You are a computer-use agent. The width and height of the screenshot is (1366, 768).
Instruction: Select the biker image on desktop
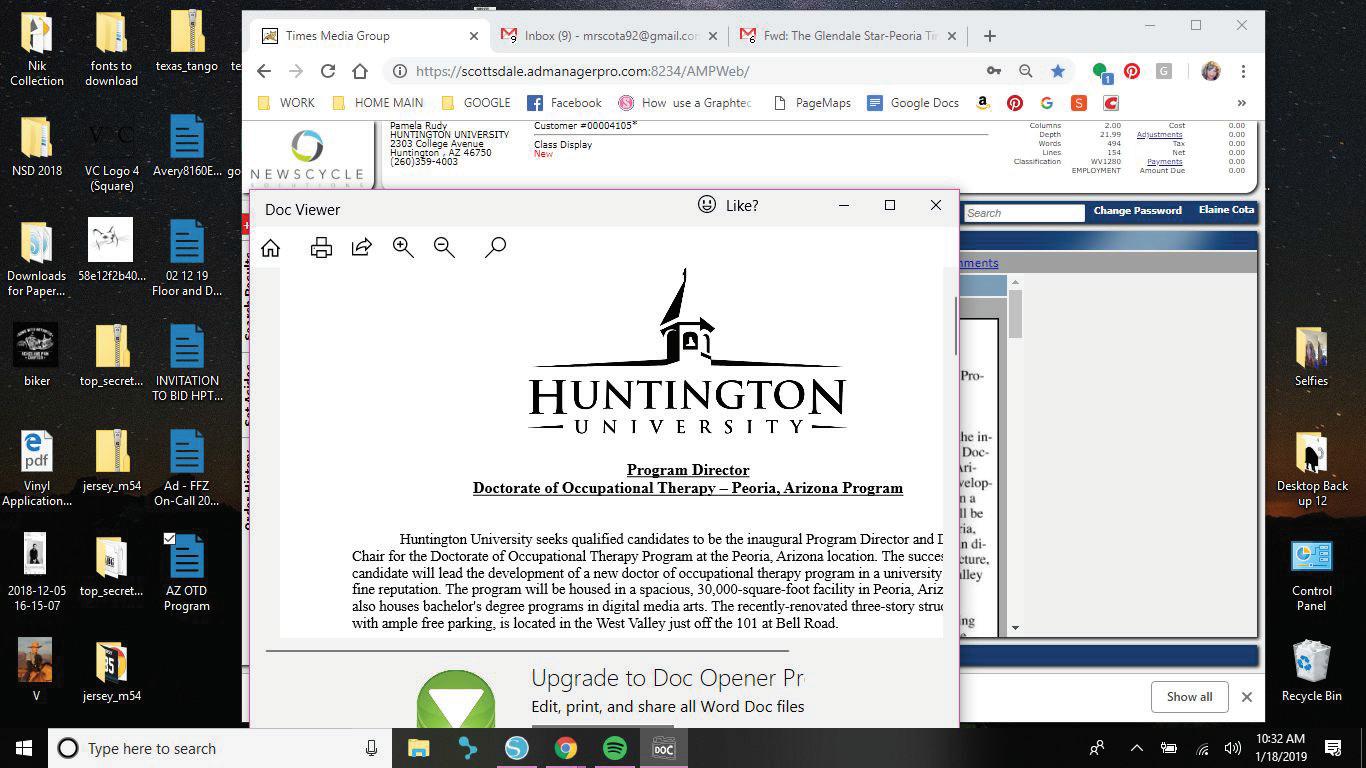pyautogui.click(x=37, y=355)
